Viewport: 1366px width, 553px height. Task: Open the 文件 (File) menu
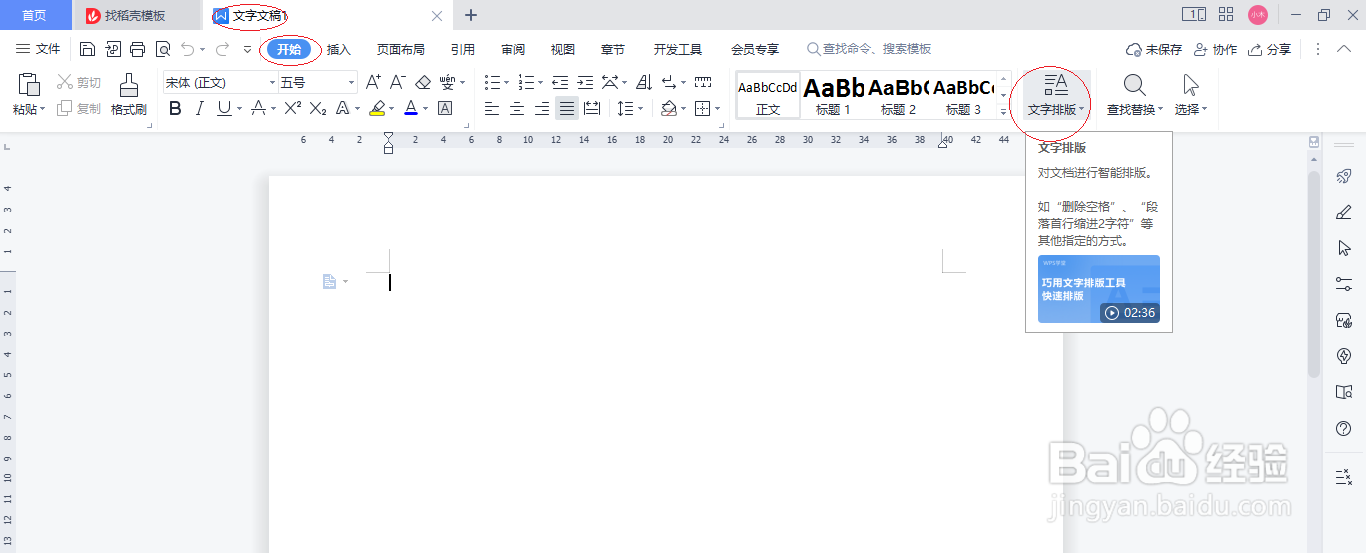(x=38, y=49)
